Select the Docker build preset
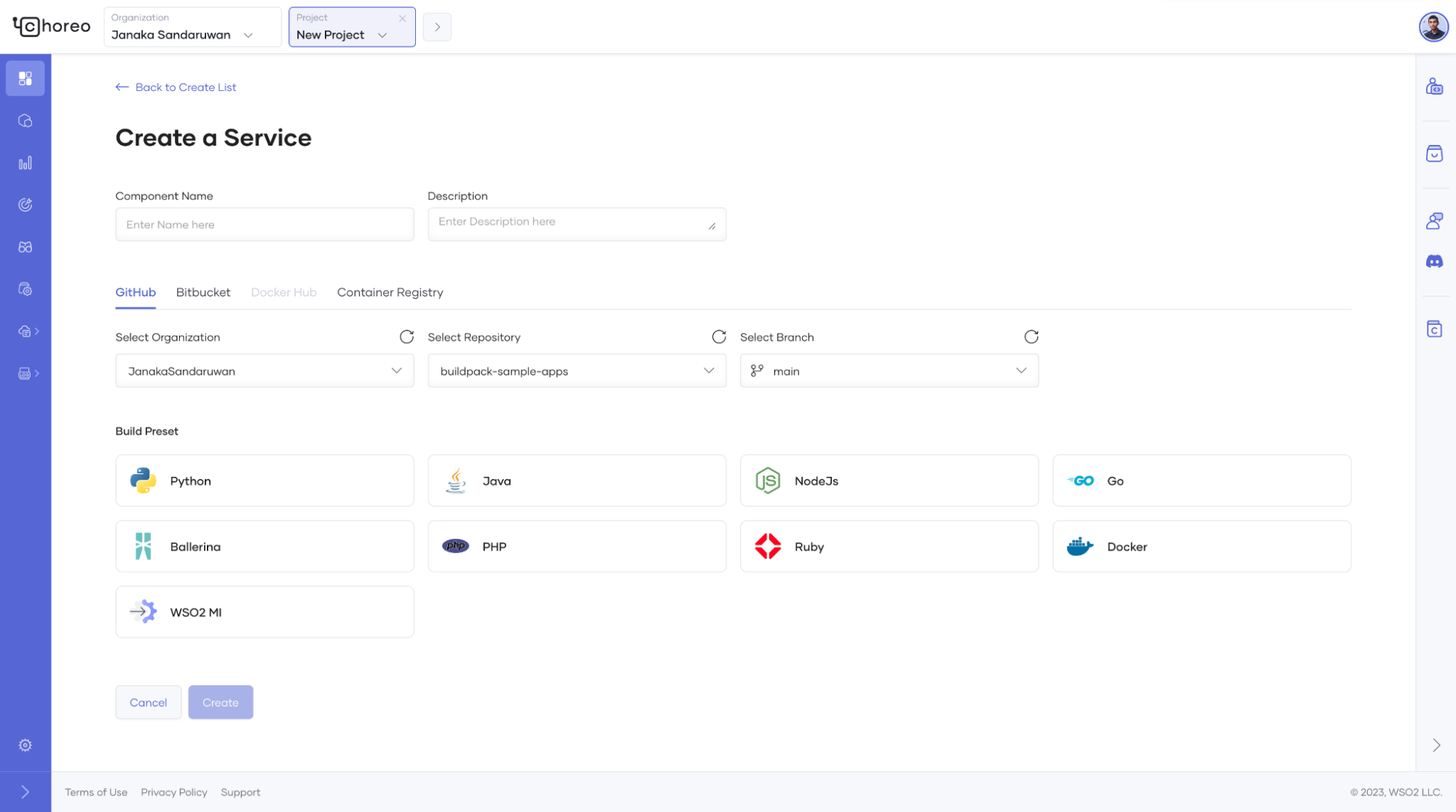Screen dimensions: 1456x812 1202,546
